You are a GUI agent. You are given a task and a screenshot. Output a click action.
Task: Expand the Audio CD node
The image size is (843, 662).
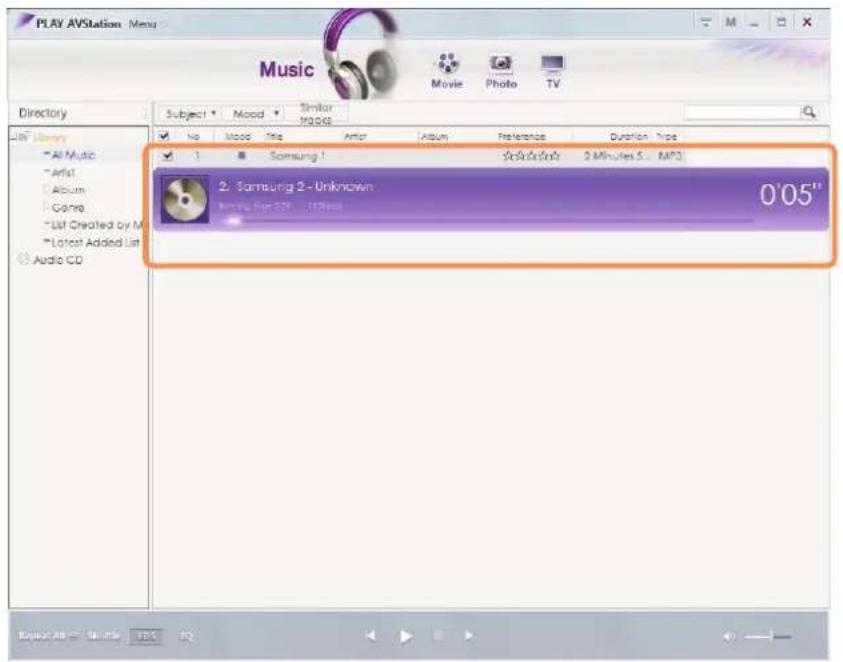(23, 260)
